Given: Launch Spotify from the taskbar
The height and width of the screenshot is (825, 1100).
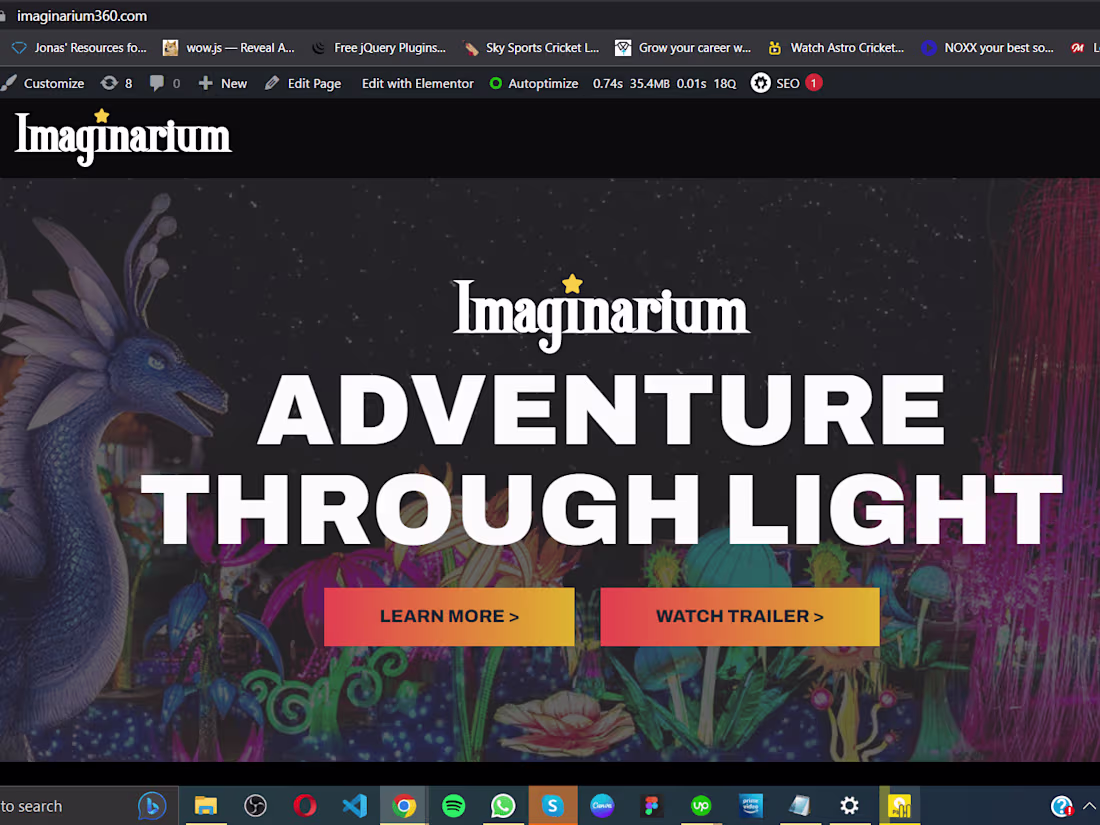Looking at the screenshot, I should pos(453,806).
